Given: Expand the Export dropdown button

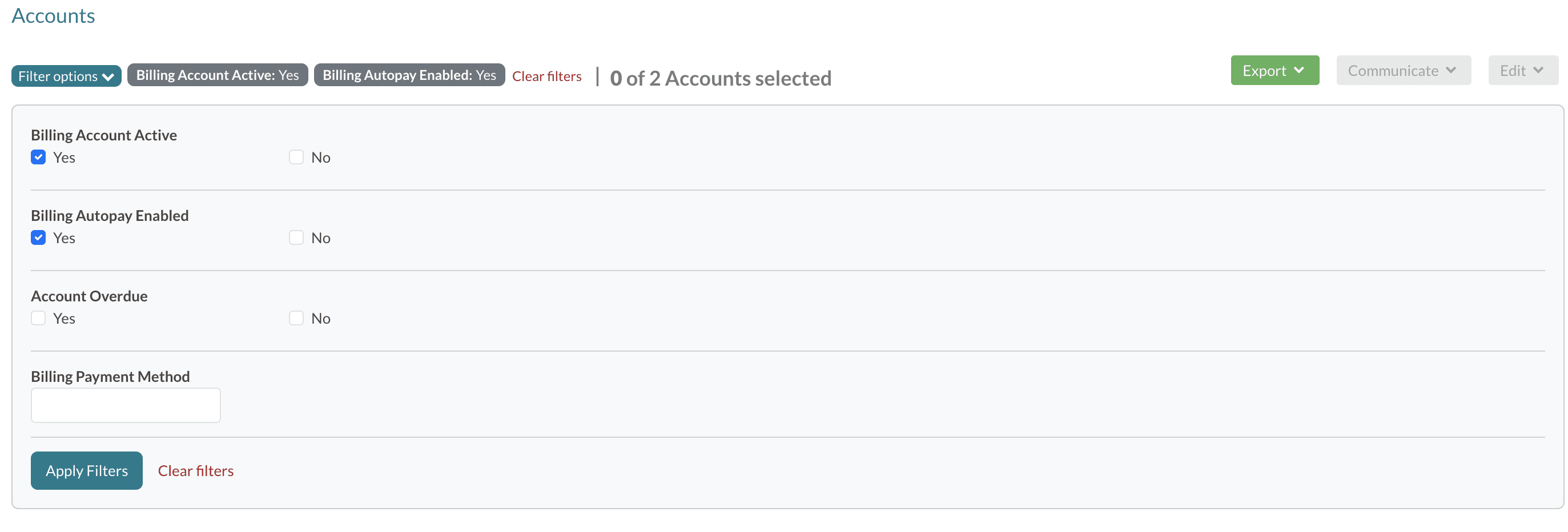Looking at the screenshot, I should click(x=1274, y=71).
